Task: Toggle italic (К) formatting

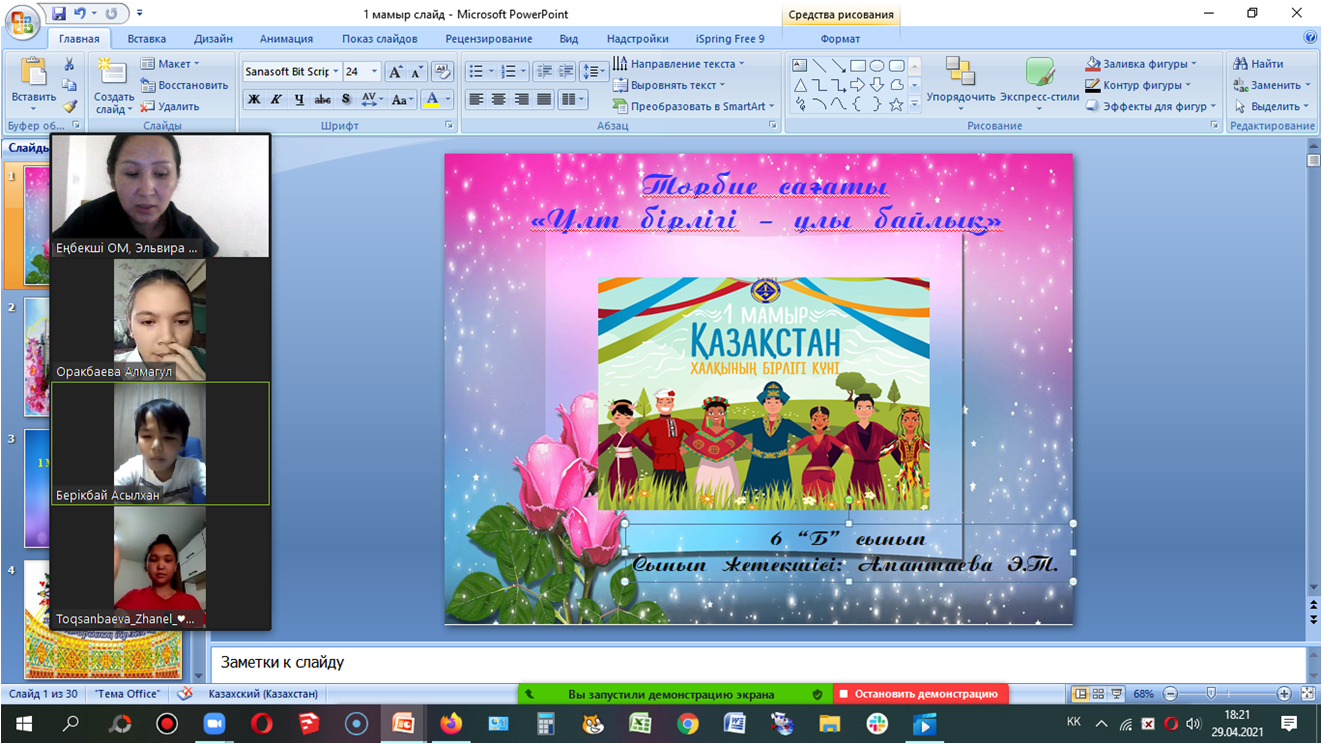Action: click(x=276, y=99)
